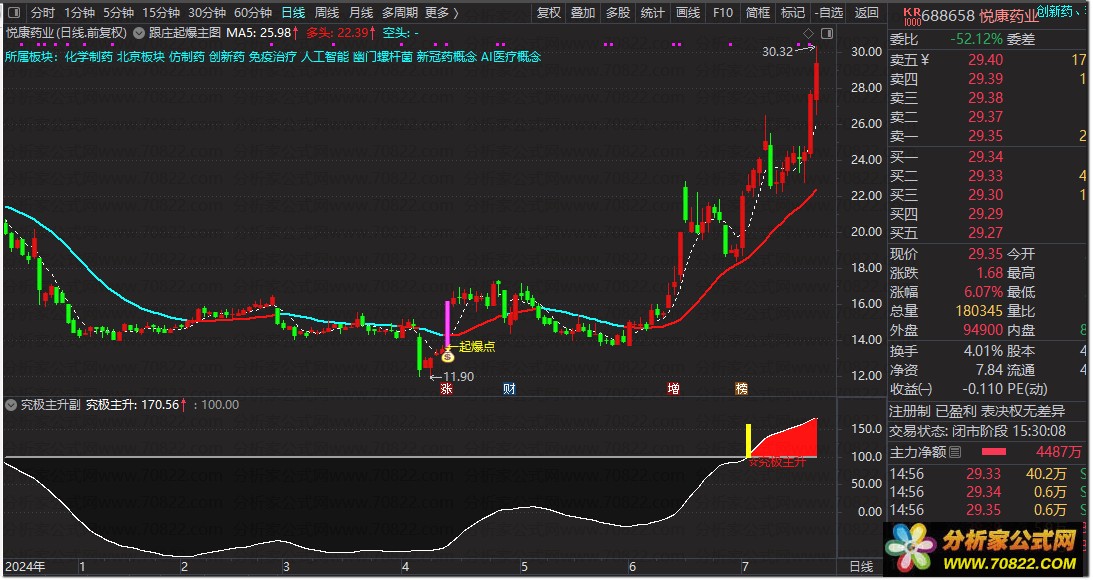Image resolution: width=1093 pixels, height=580 pixels.
Task: Click the 2024年 year label
Action: pos(25,566)
